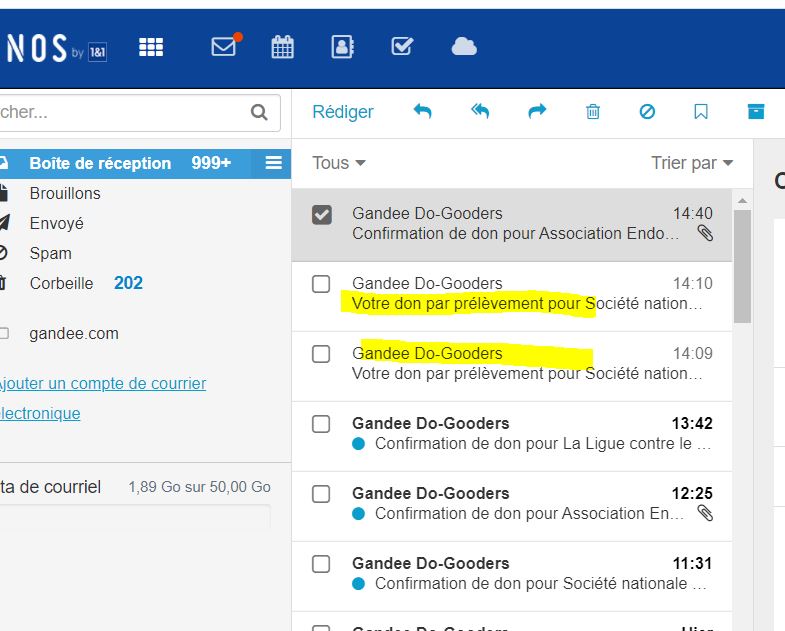This screenshot has width=785, height=631.
Task: Click the archive box icon
Action: (x=756, y=111)
